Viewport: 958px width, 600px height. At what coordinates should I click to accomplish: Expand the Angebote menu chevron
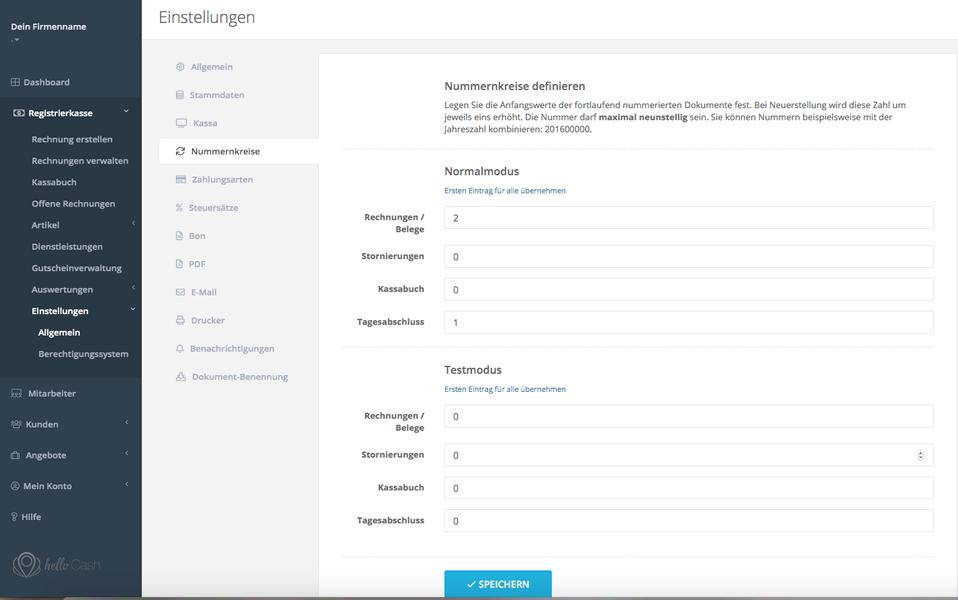[x=126, y=453]
